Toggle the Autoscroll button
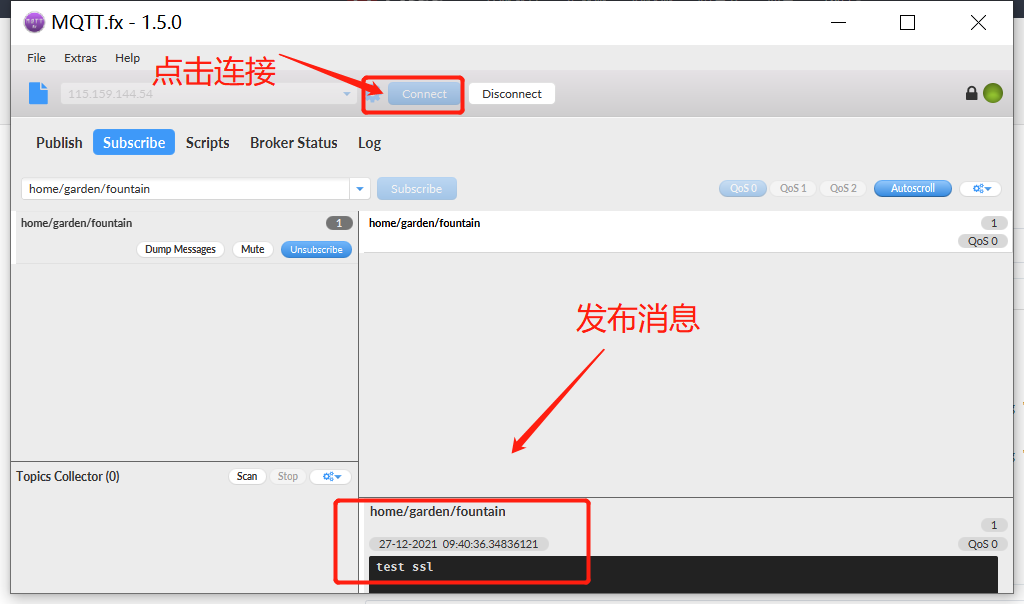 pyautogui.click(x=913, y=189)
